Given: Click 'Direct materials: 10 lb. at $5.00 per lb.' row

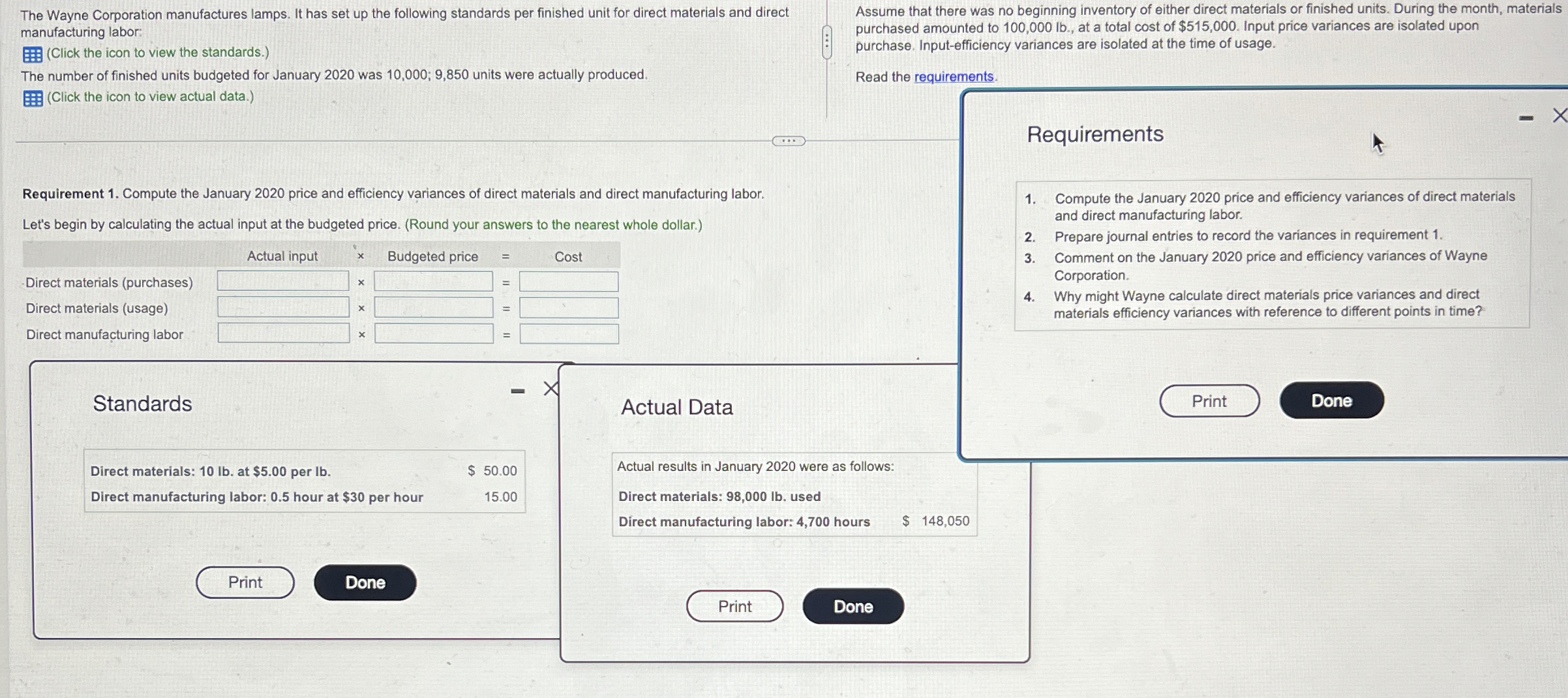Looking at the screenshot, I should 305,471.
